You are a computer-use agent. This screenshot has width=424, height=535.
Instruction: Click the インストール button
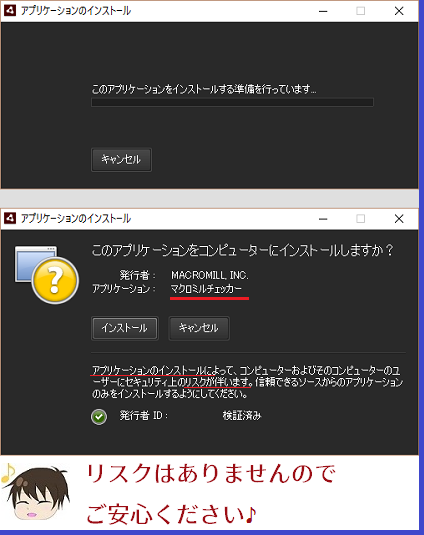[125, 328]
